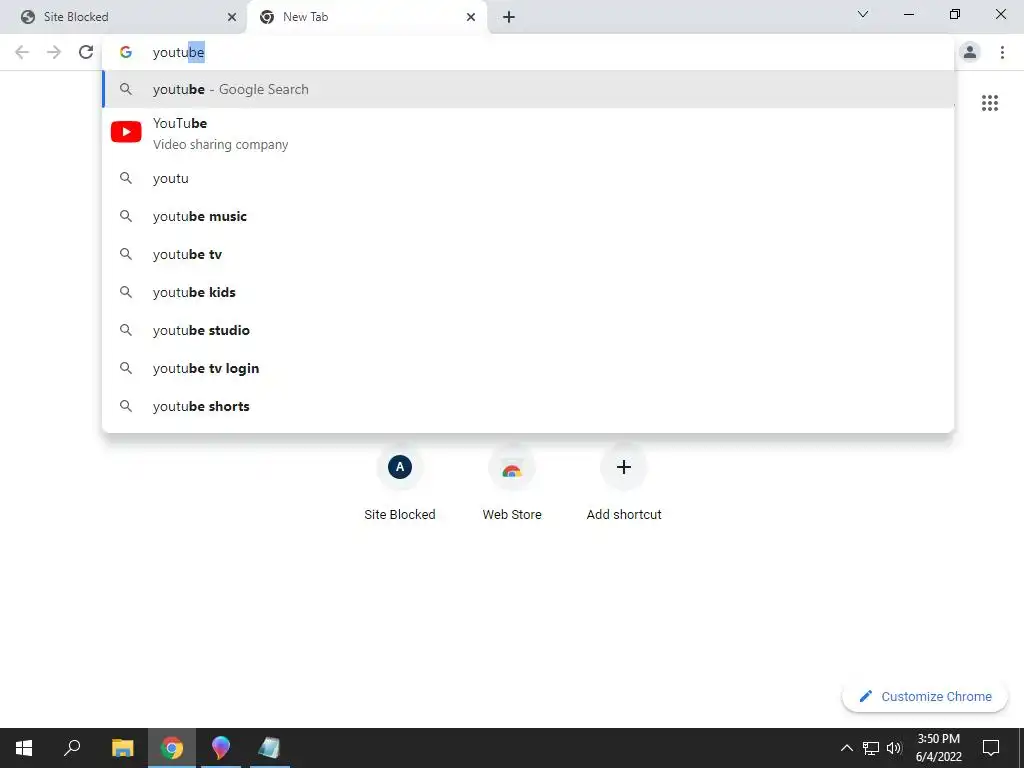Open the Chrome three-dot menu
This screenshot has height=768, width=1024.
[x=1002, y=52]
